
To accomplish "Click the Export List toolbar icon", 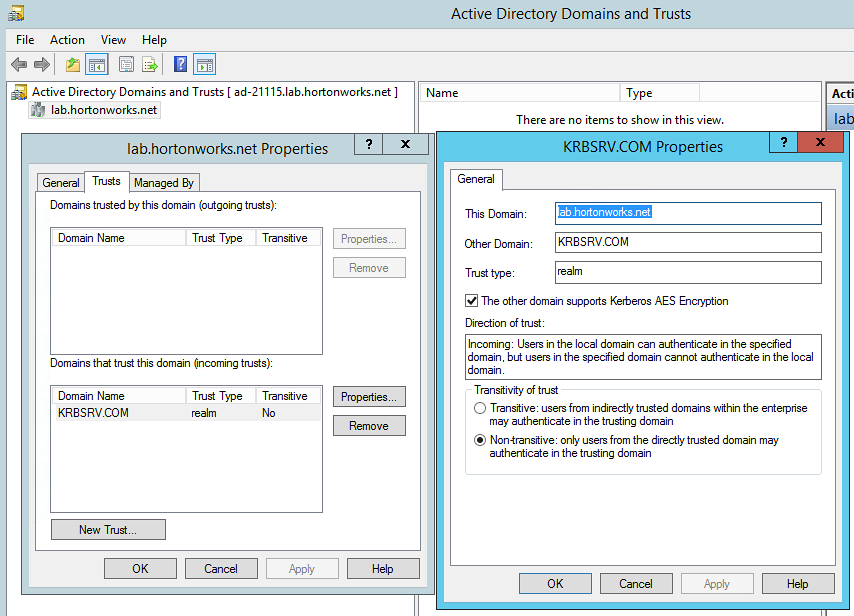I will 150,65.
